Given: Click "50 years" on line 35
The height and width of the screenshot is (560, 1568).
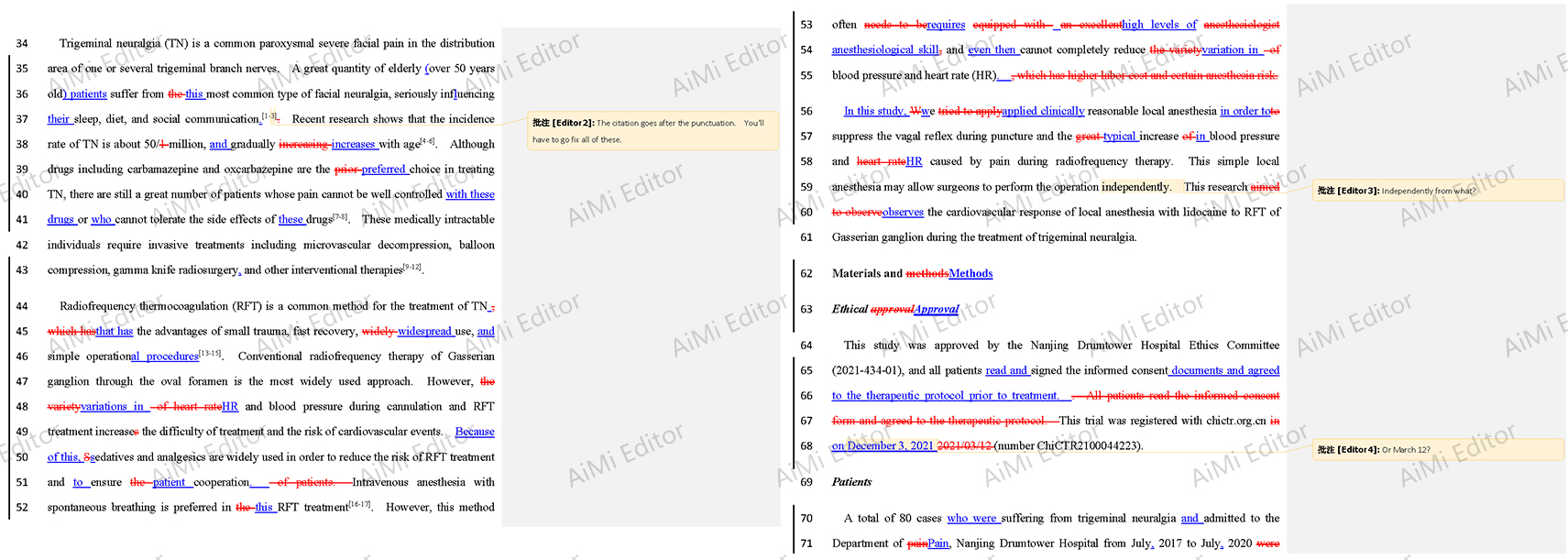Looking at the screenshot, I should (475, 69).
